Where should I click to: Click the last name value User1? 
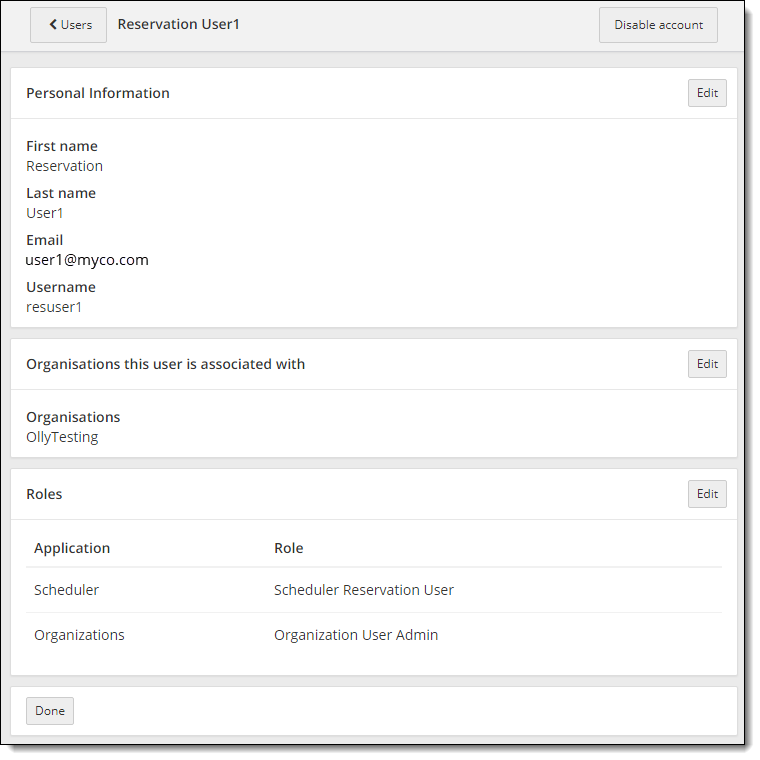coord(45,213)
